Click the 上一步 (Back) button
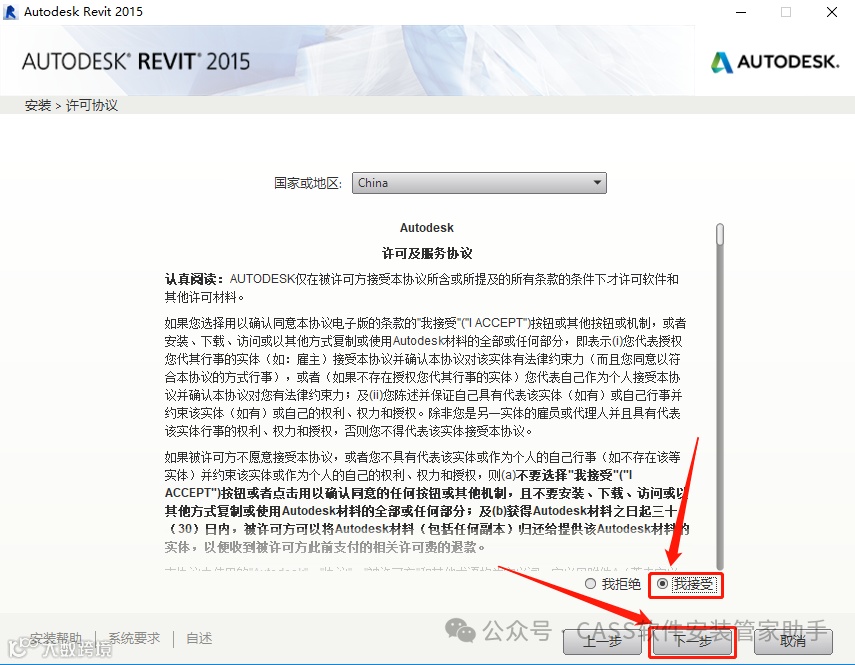This screenshot has width=855, height=665. pyautogui.click(x=602, y=641)
